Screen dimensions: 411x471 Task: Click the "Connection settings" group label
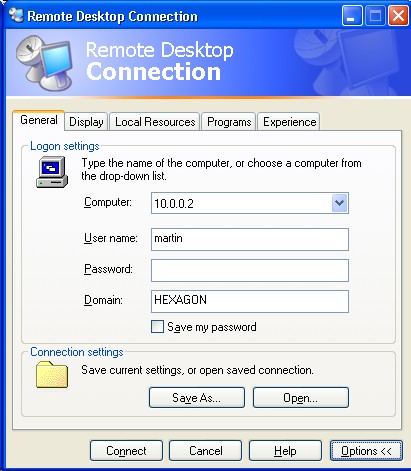pos(77,352)
